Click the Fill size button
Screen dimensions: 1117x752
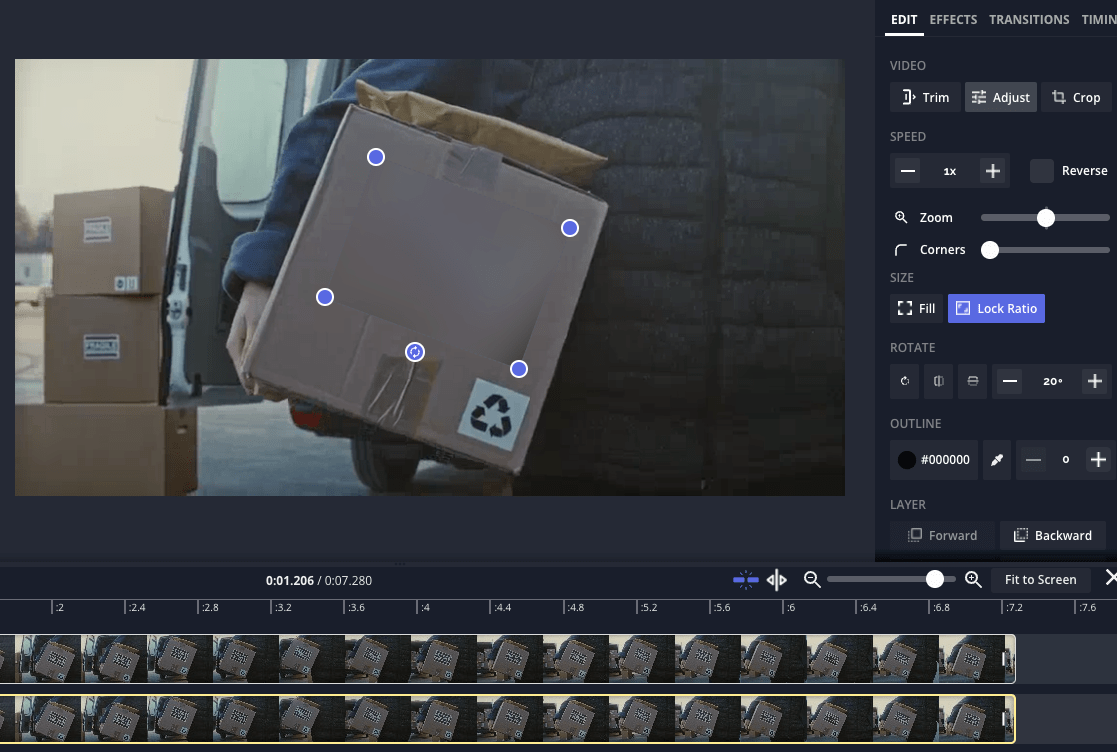[916, 308]
